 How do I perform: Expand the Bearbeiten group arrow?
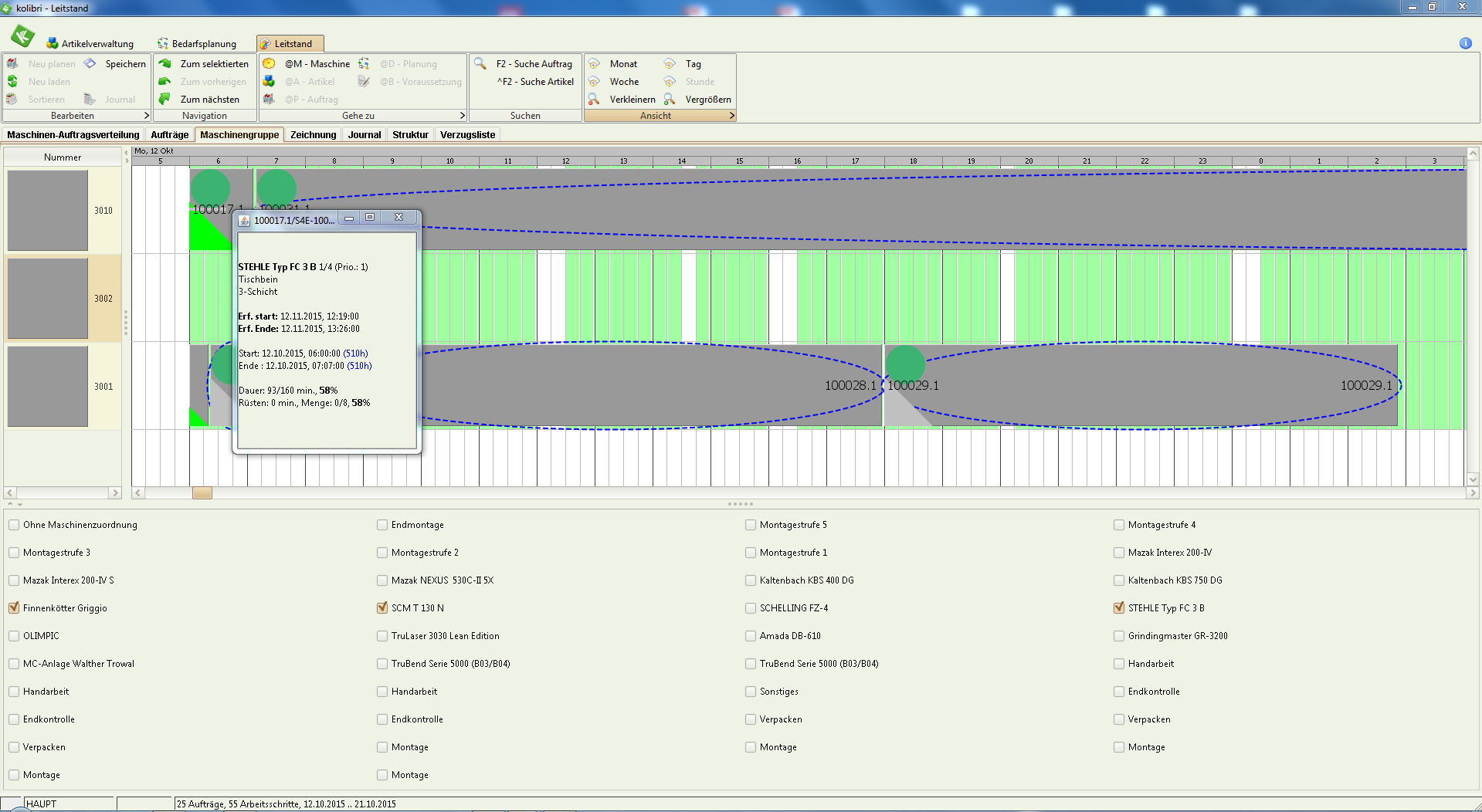[x=146, y=116]
